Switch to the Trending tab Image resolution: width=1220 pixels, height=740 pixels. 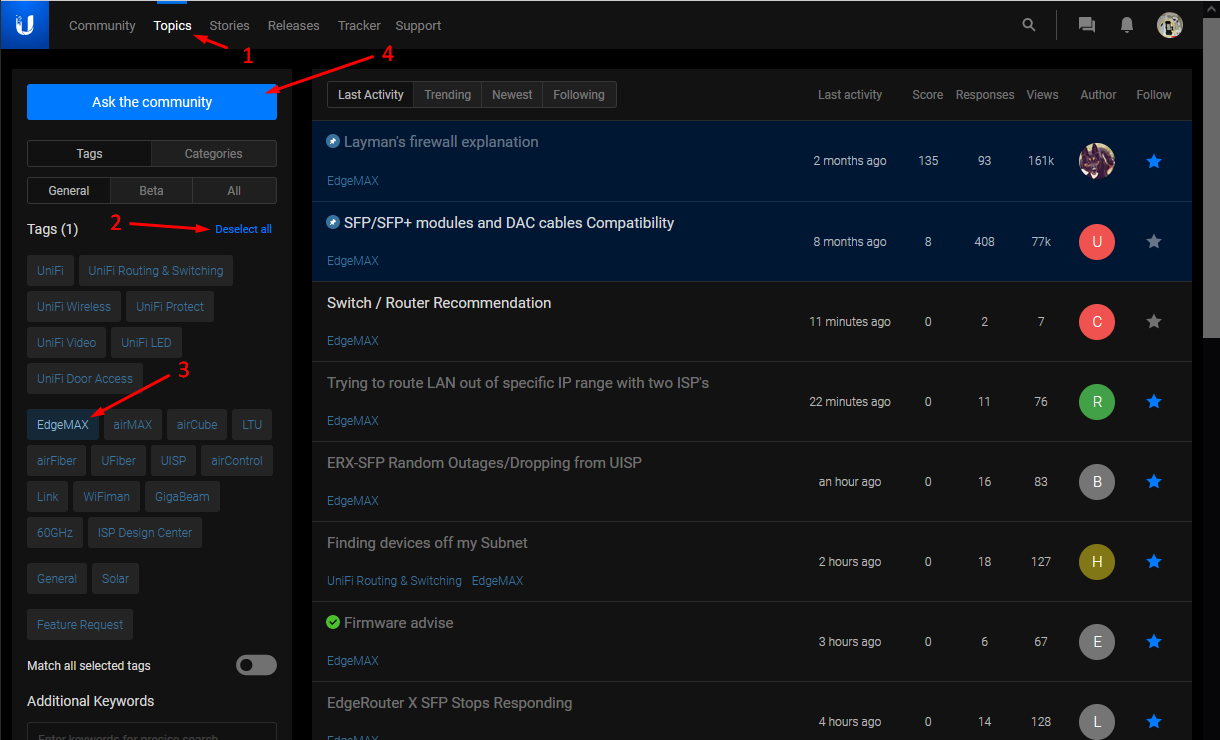(x=447, y=95)
